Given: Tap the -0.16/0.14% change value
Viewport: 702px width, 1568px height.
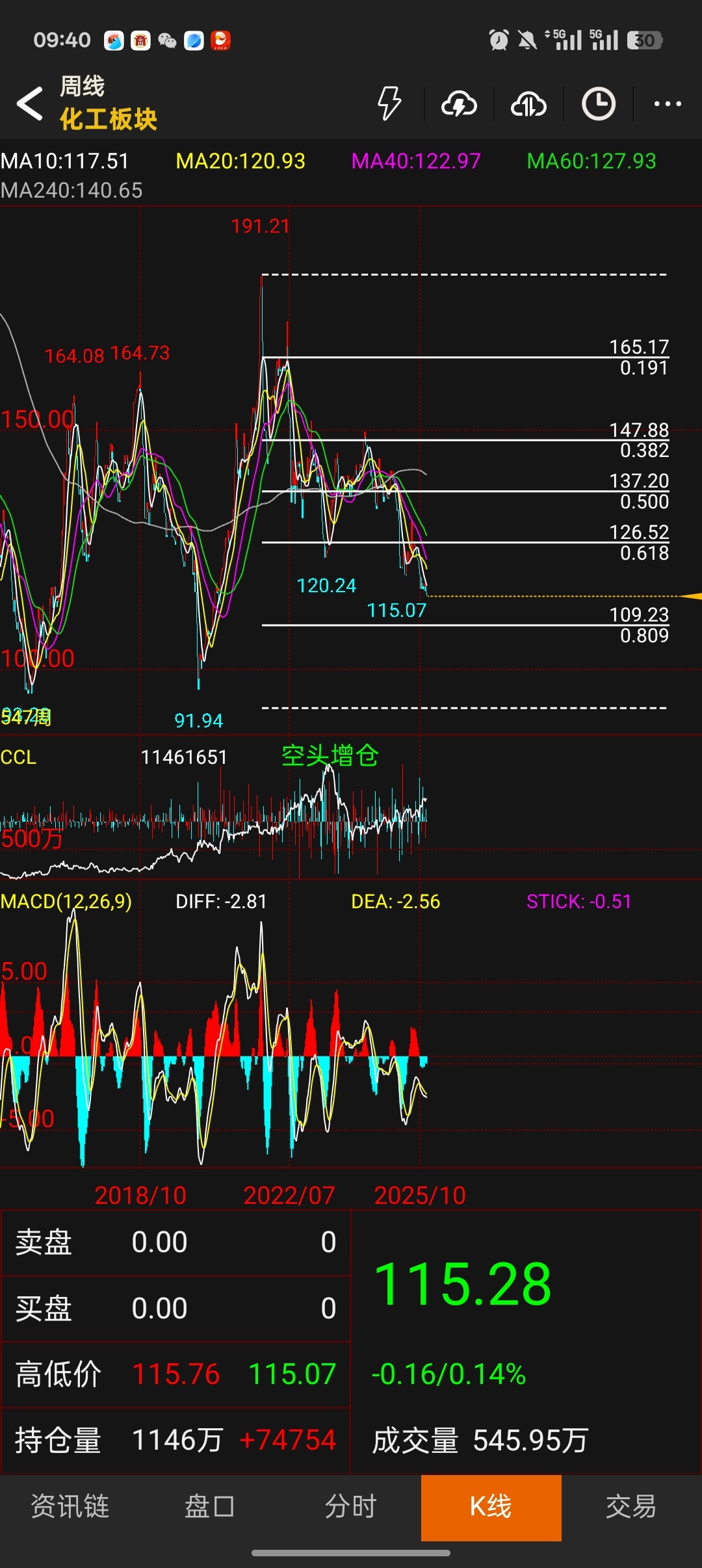Looking at the screenshot, I should pos(448,1375).
